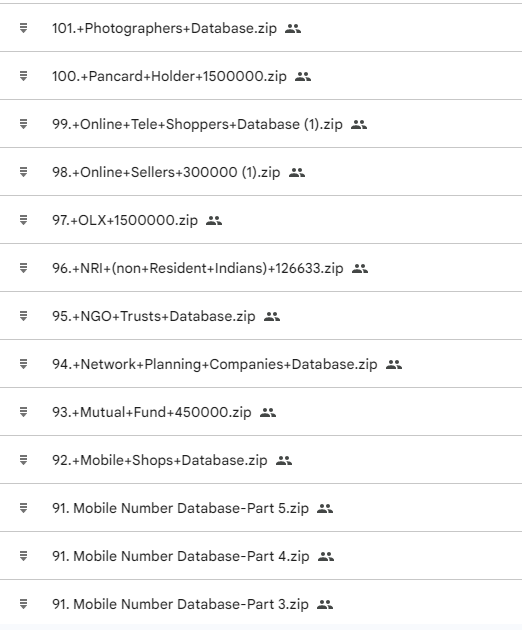This screenshot has height=630, width=522.
Task: Click the file type icon for 97.+OLX+1500000.zip
Action: 23,220
